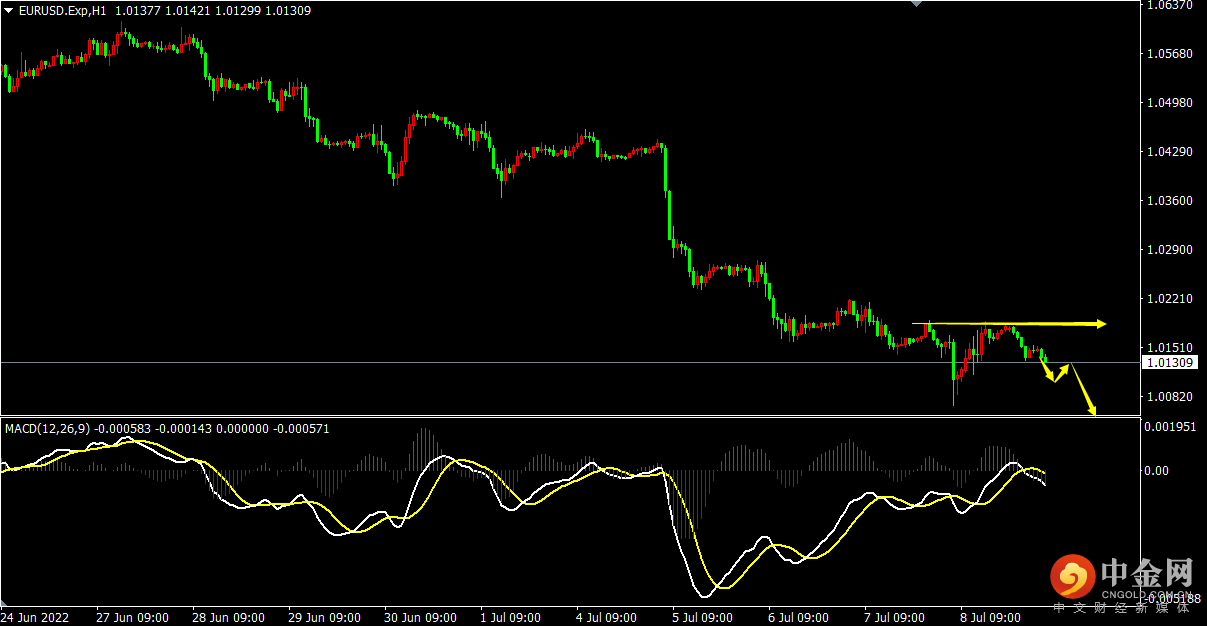Click the 0.001951 MACD scale value
Image resolution: width=1207 pixels, height=626 pixels.
[1173, 427]
